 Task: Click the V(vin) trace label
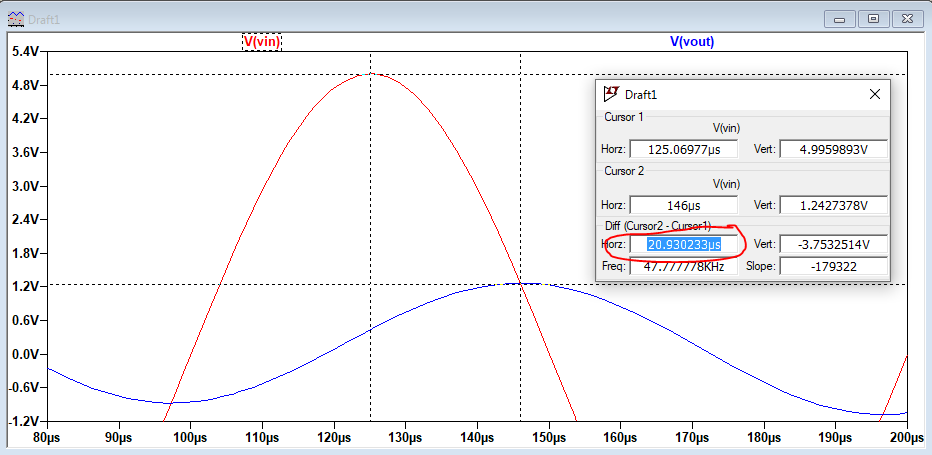262,41
